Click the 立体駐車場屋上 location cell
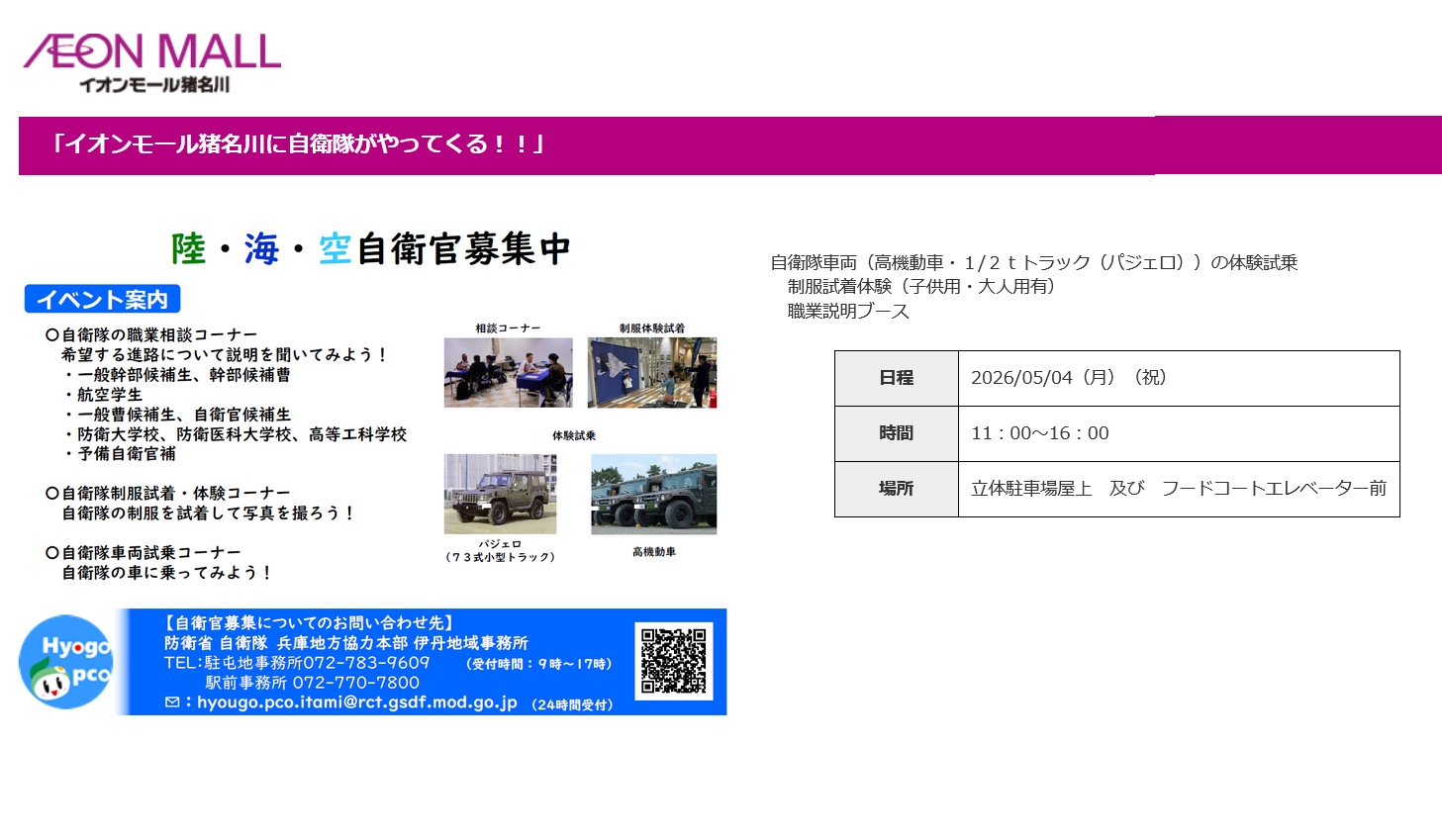The width and height of the screenshot is (1442, 840). [x=1178, y=489]
